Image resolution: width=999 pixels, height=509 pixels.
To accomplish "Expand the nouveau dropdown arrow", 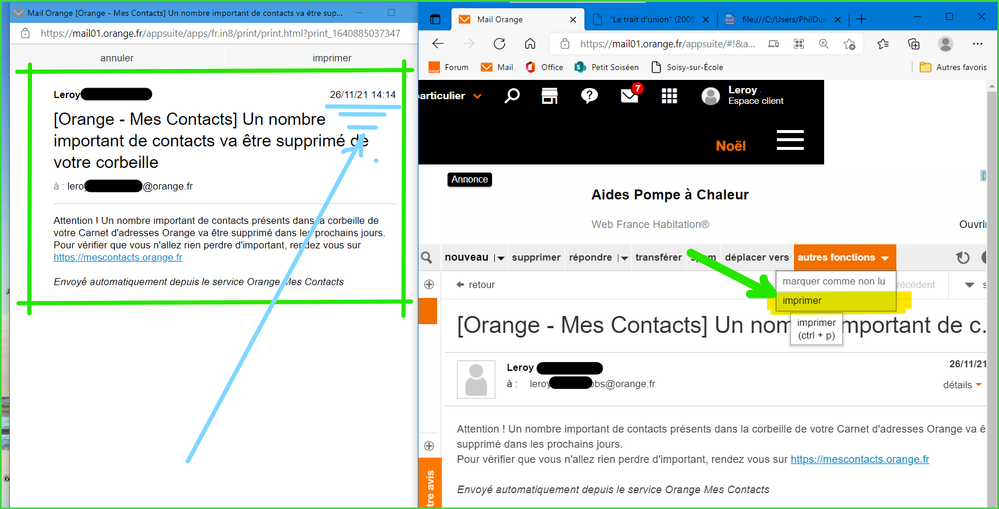I will coord(499,258).
